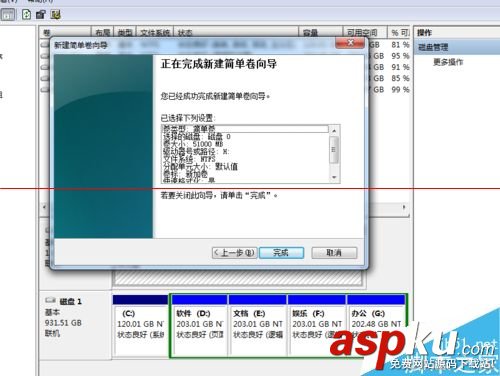Click the 卷 column header
The height and width of the screenshot is (376, 500).
click(x=66, y=32)
